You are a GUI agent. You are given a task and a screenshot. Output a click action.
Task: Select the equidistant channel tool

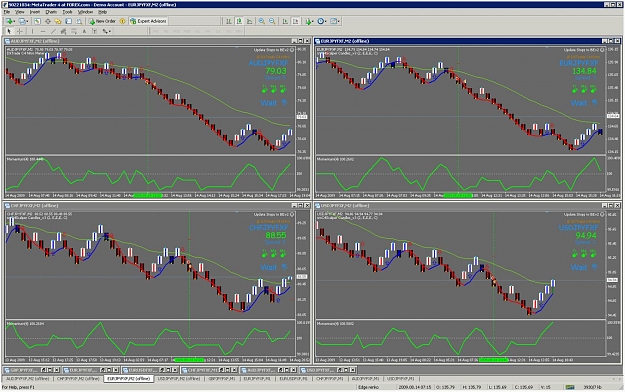63,31
